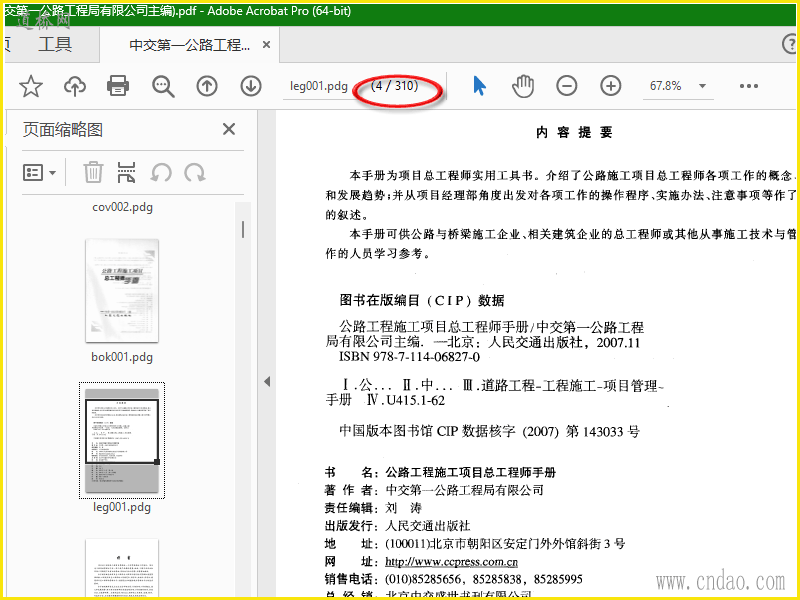Open zoom level dropdown arrow
800x600 pixels.
(x=703, y=86)
